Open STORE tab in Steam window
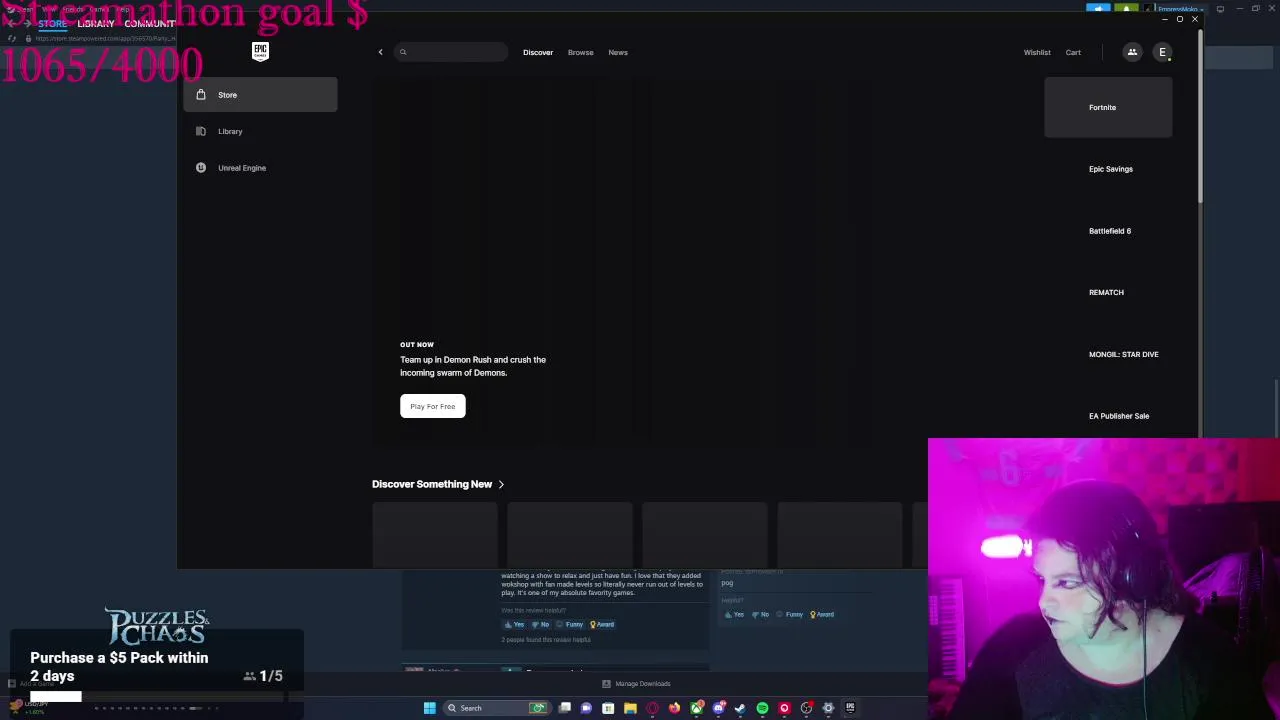1280x720 pixels. (x=52, y=23)
